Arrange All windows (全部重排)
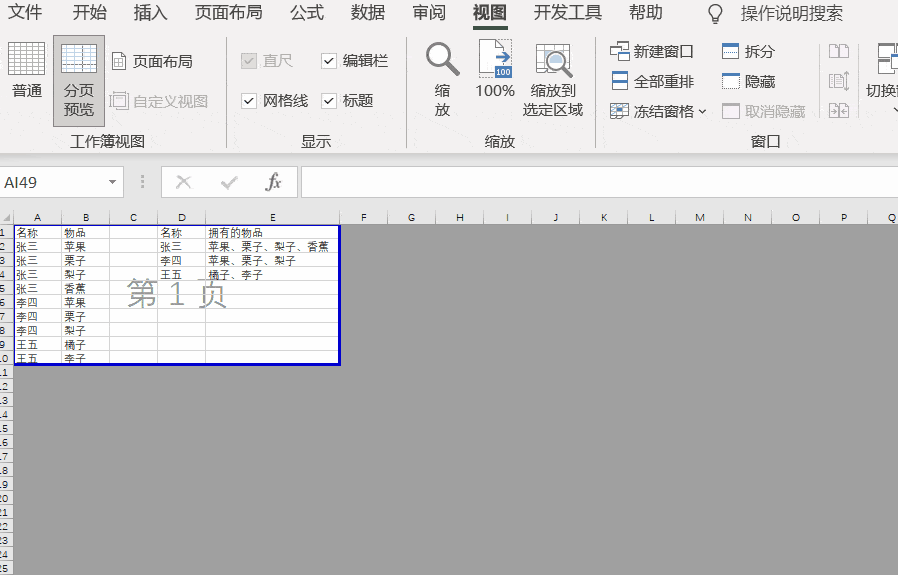This screenshot has height=575, width=898. 652,81
